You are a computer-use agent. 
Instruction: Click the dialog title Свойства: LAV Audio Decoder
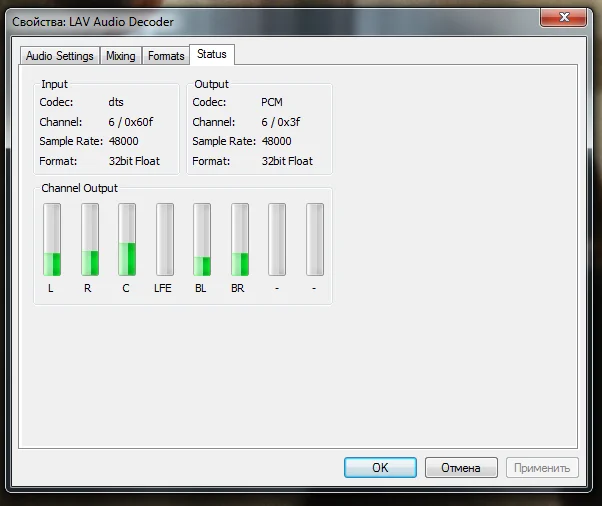tap(93, 22)
